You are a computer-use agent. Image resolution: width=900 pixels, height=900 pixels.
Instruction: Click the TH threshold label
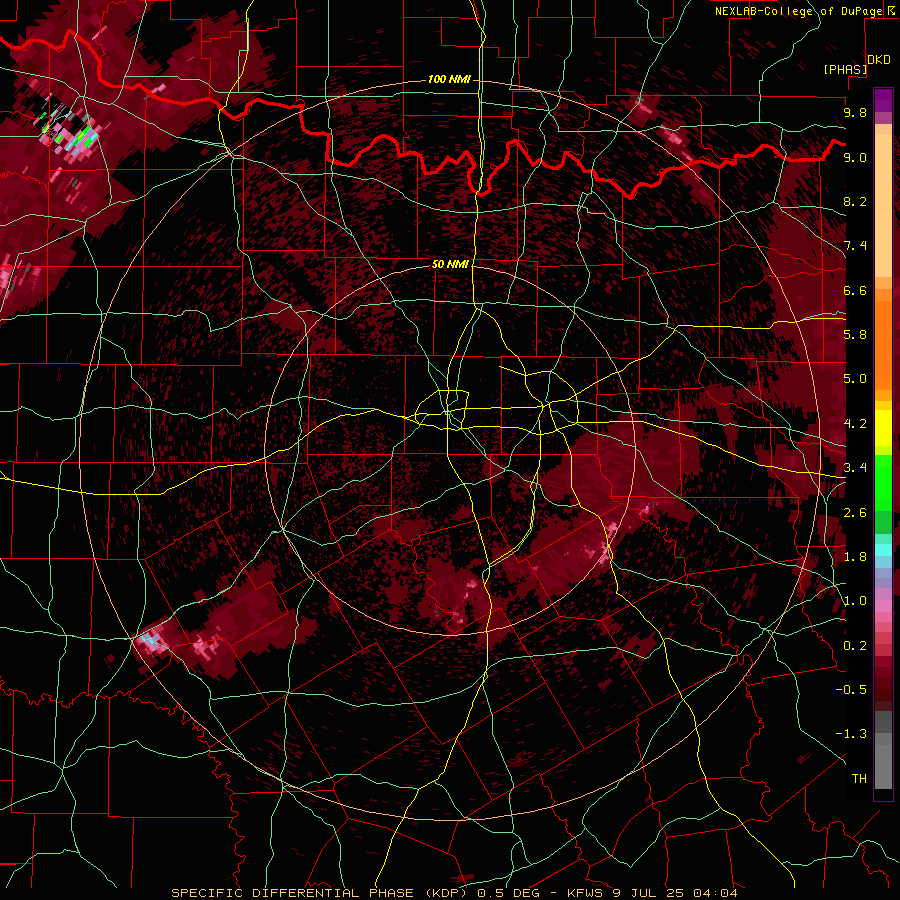(859, 779)
